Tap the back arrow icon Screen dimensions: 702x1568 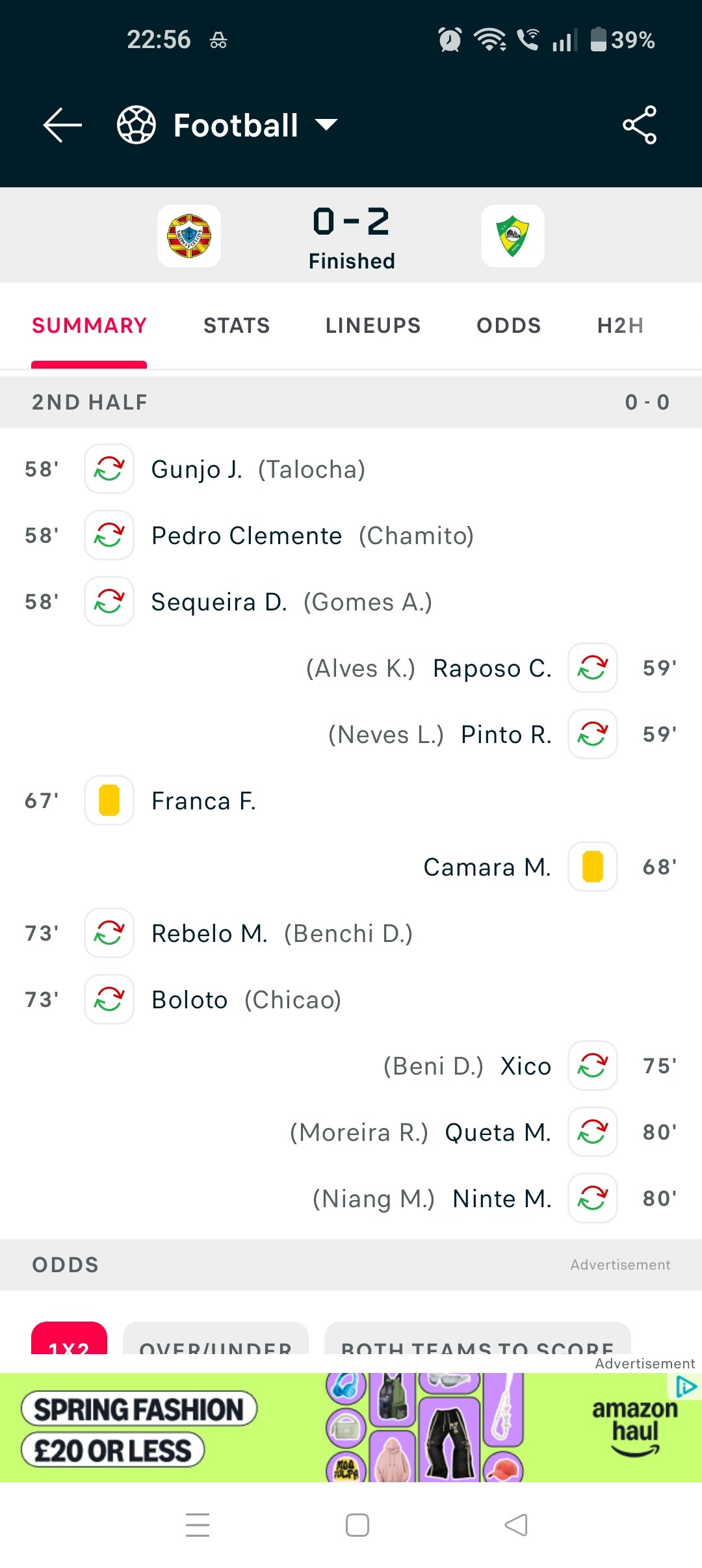tap(62, 125)
